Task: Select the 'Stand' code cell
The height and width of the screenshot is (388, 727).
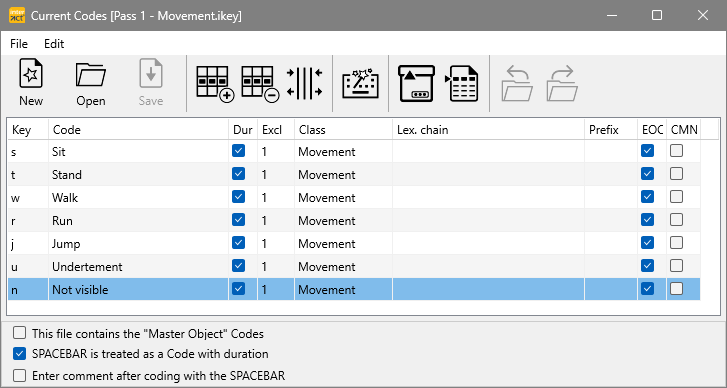Action: click(x=139, y=174)
